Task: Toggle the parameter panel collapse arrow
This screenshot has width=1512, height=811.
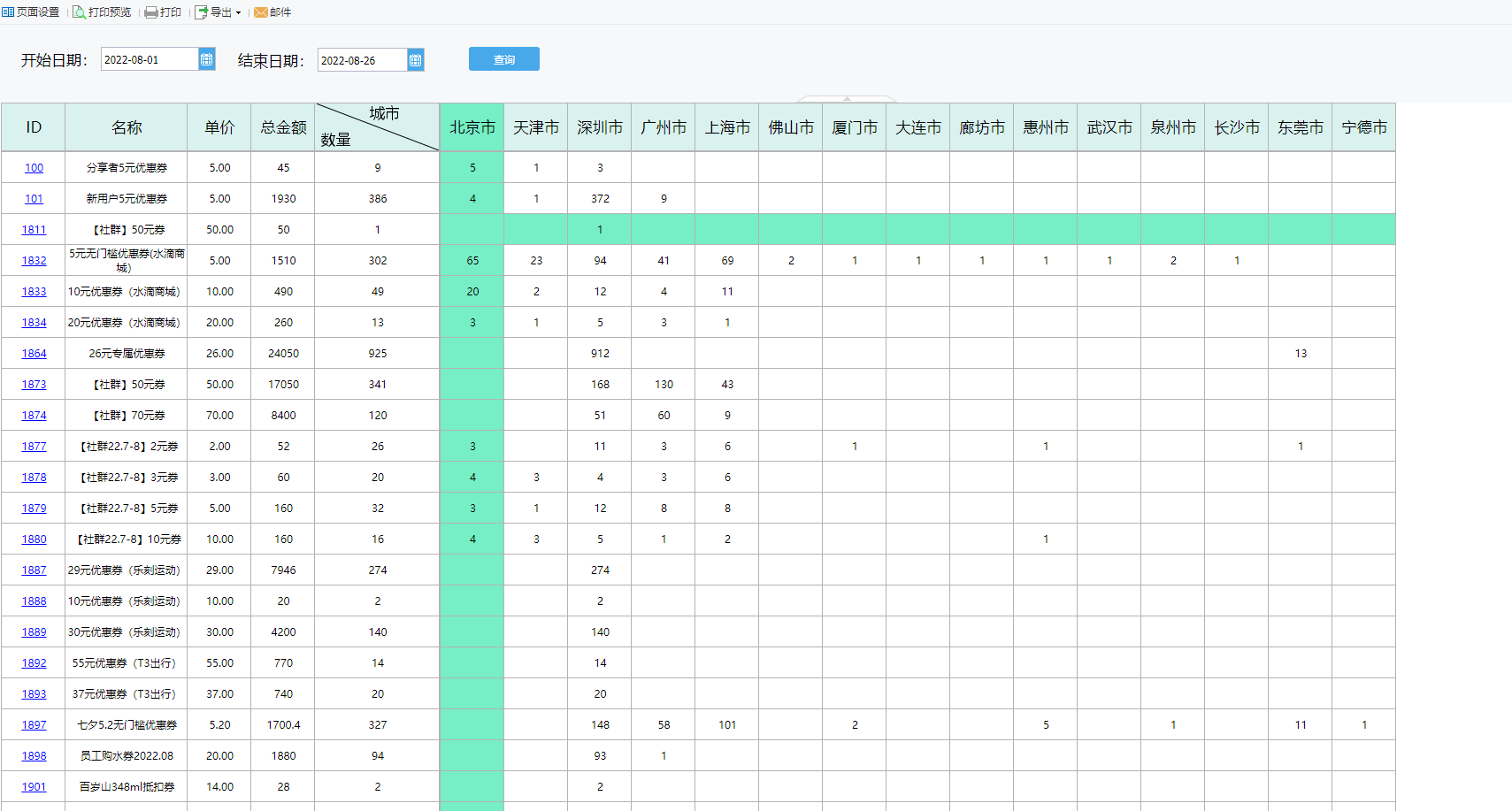Action: pyautogui.click(x=847, y=98)
